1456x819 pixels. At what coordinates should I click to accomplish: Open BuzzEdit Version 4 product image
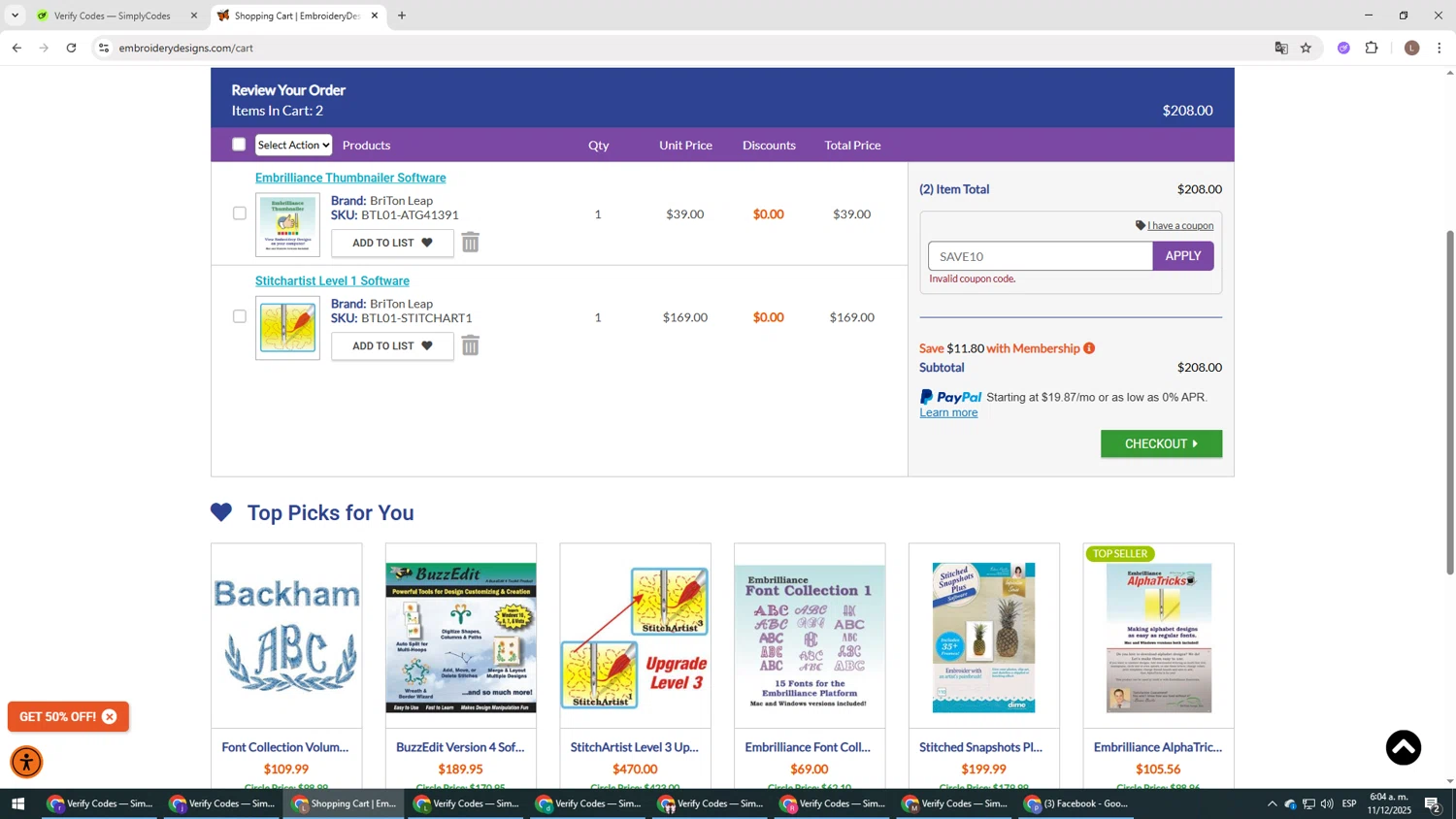click(x=461, y=637)
